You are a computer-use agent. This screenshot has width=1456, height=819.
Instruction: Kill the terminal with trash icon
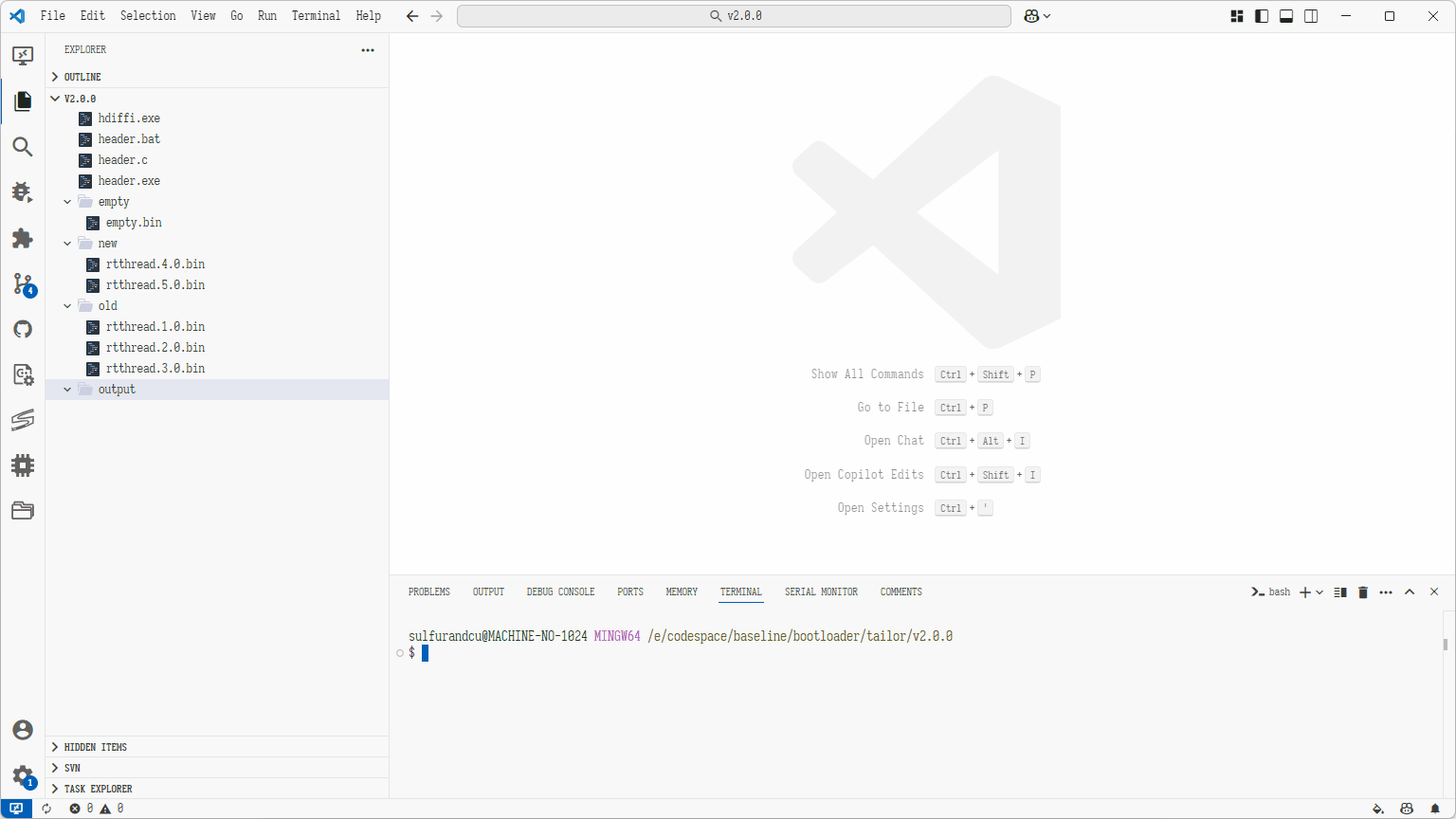pos(1363,592)
